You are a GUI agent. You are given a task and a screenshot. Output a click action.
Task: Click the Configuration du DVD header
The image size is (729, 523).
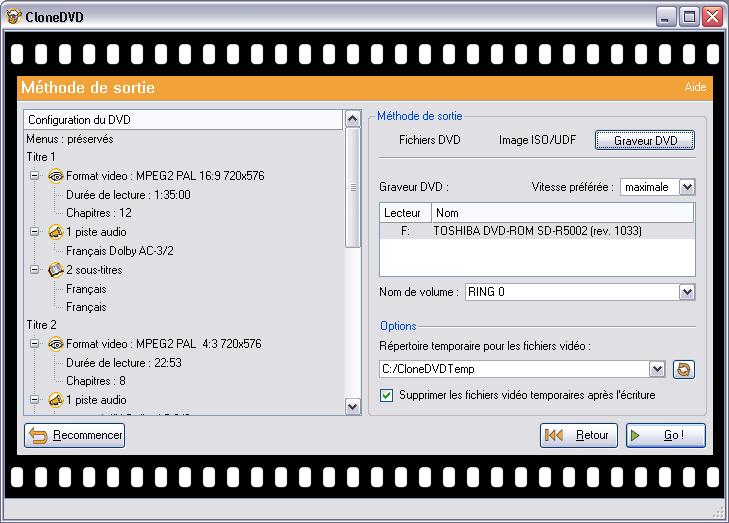183,120
